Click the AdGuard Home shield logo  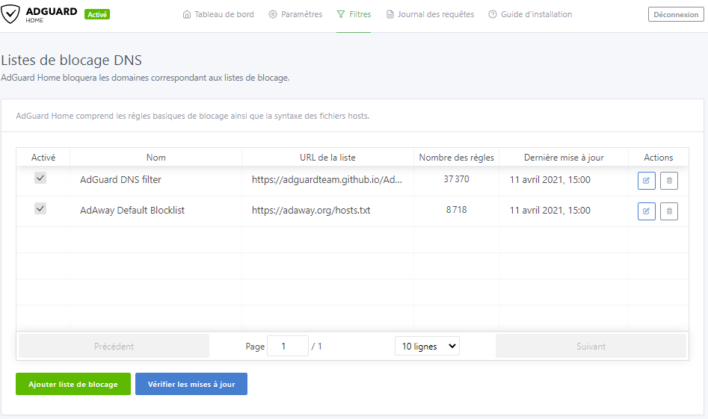(x=12, y=15)
